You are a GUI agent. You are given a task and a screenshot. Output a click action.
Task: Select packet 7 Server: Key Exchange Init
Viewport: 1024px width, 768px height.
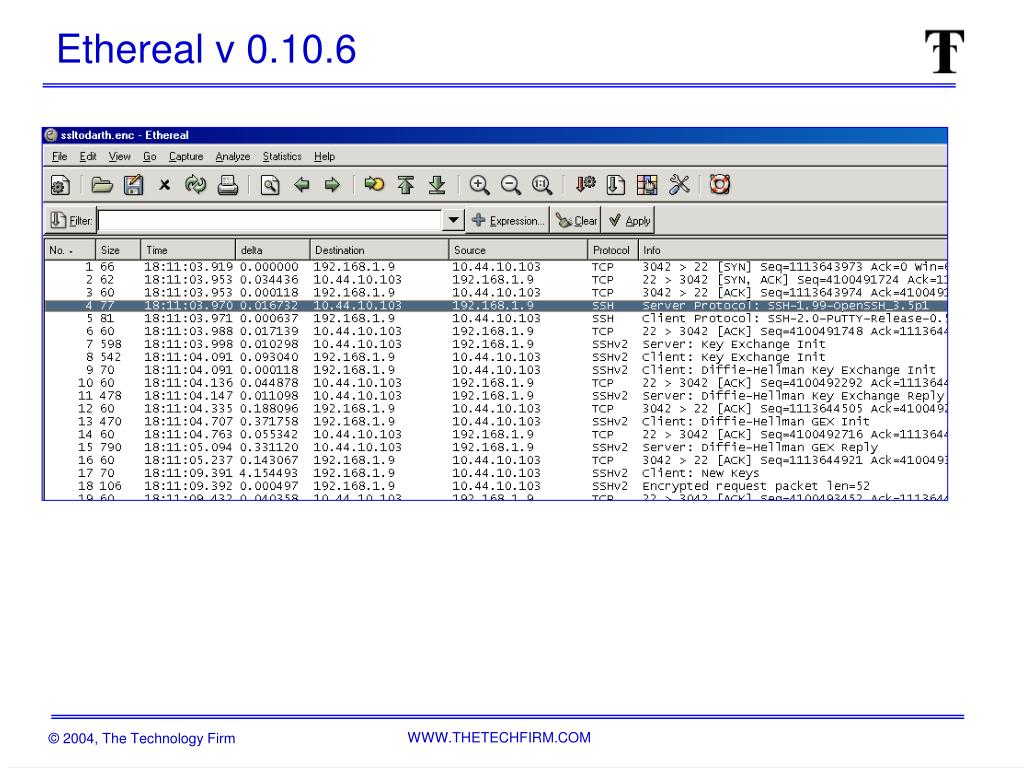(496, 344)
